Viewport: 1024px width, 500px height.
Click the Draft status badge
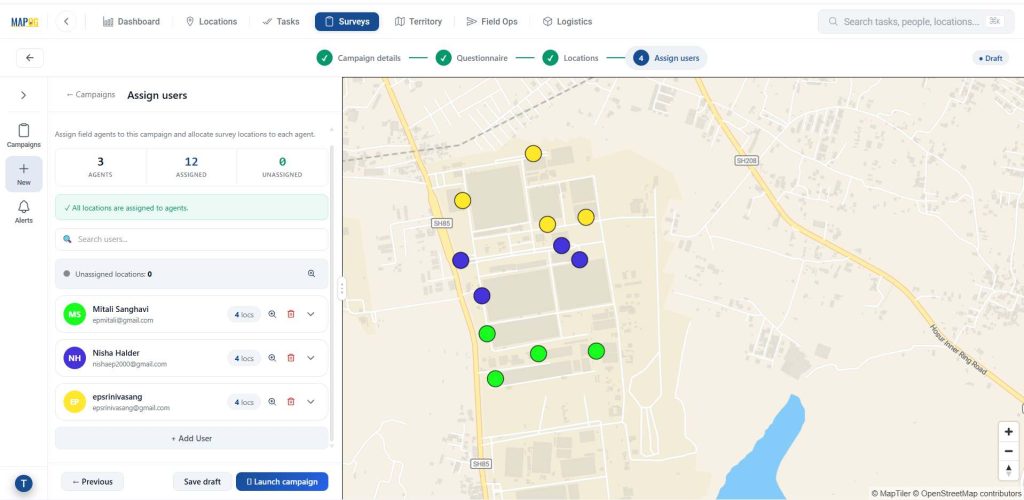click(x=990, y=58)
